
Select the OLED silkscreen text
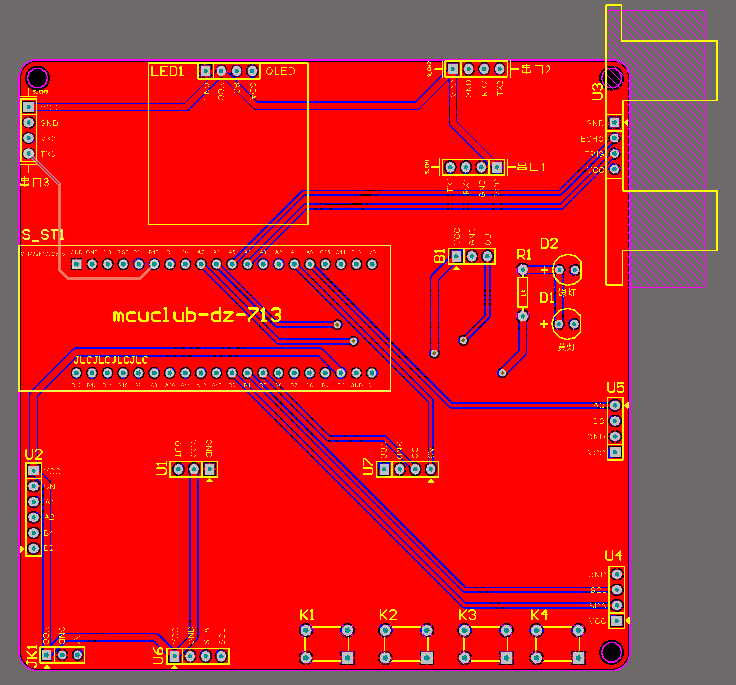tap(281, 71)
